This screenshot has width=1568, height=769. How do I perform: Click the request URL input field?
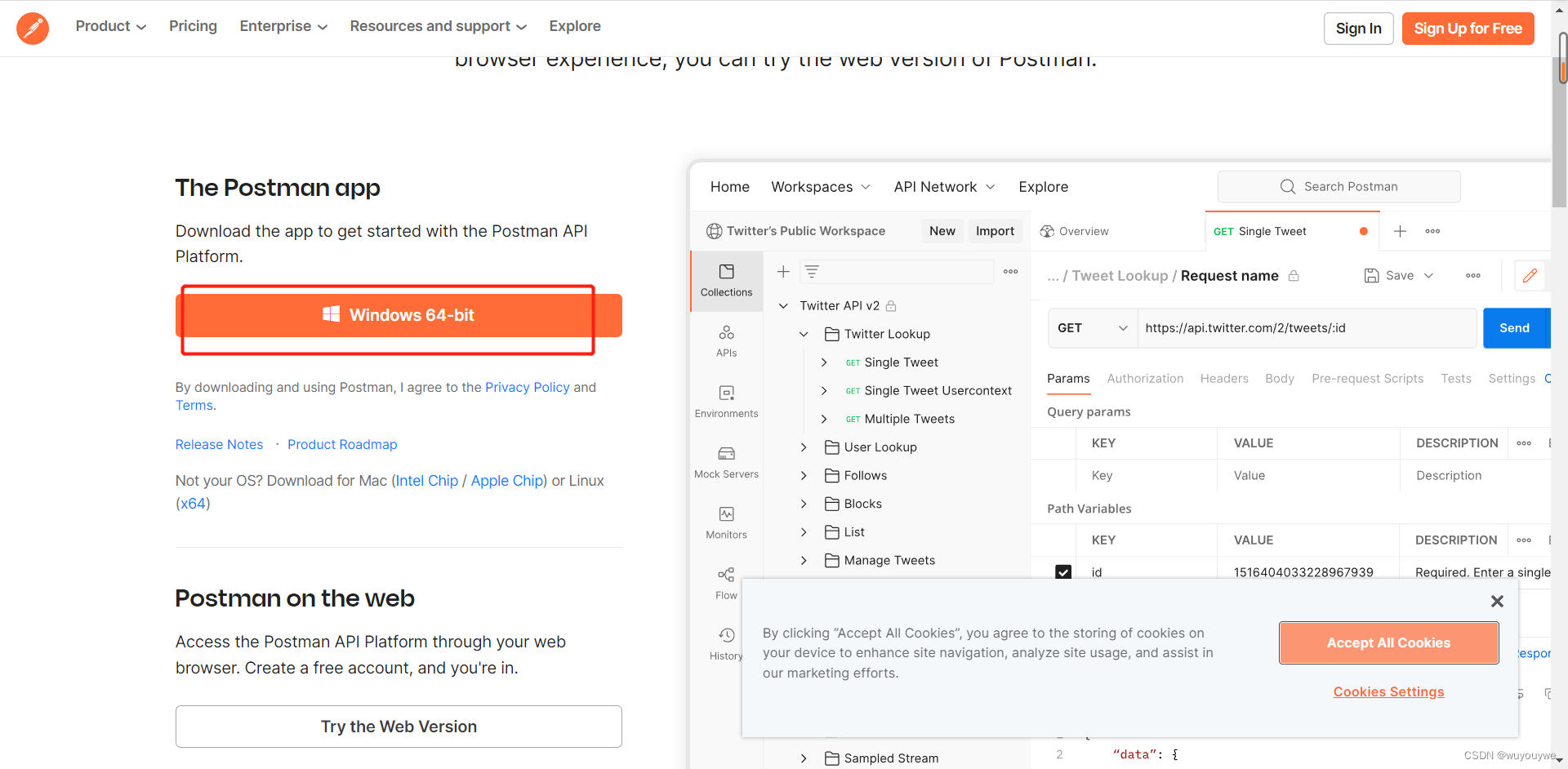1307,328
